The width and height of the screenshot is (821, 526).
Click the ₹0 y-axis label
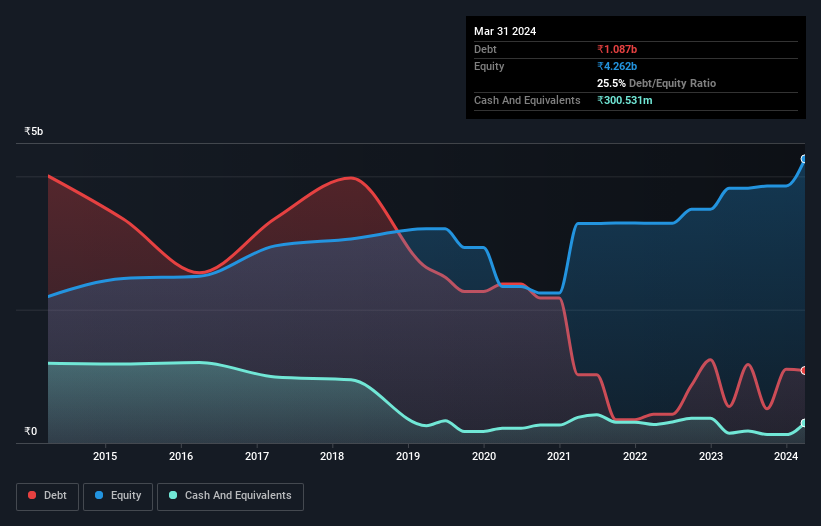pos(30,431)
